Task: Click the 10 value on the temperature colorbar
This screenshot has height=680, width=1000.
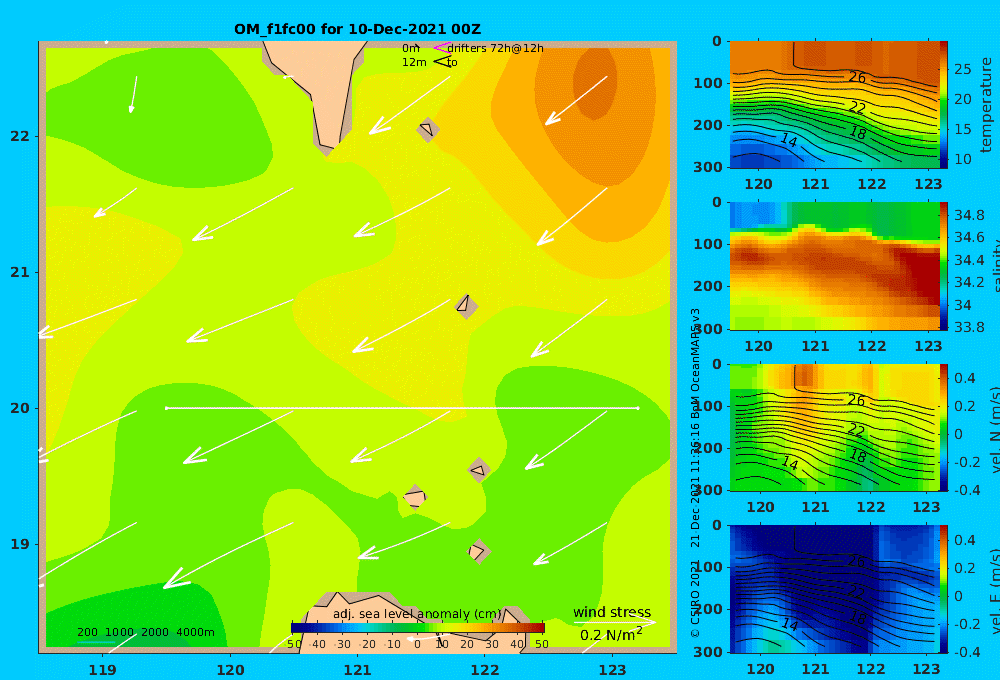Action: click(963, 159)
